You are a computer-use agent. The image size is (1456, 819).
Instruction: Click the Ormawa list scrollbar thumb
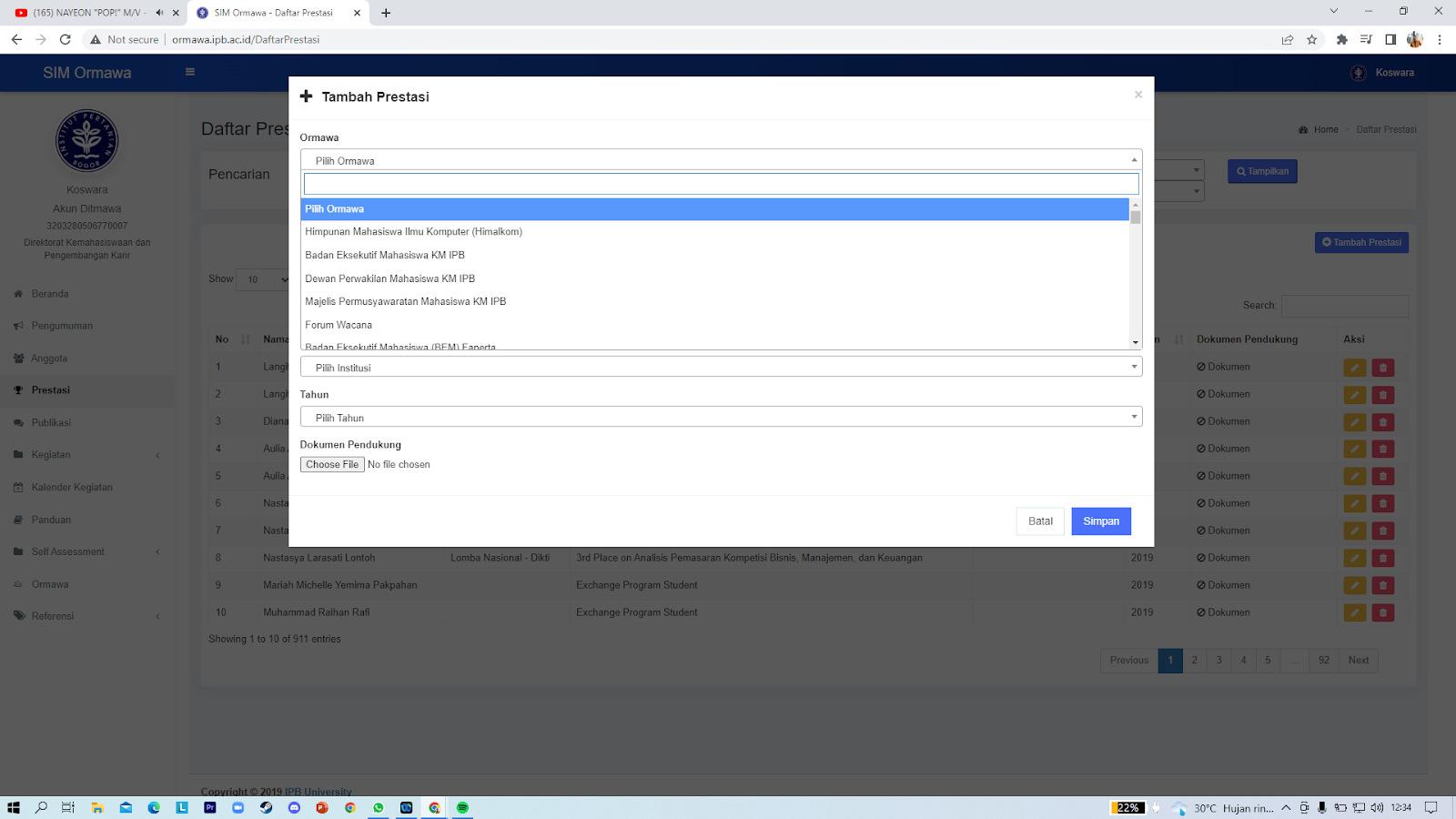[1136, 217]
